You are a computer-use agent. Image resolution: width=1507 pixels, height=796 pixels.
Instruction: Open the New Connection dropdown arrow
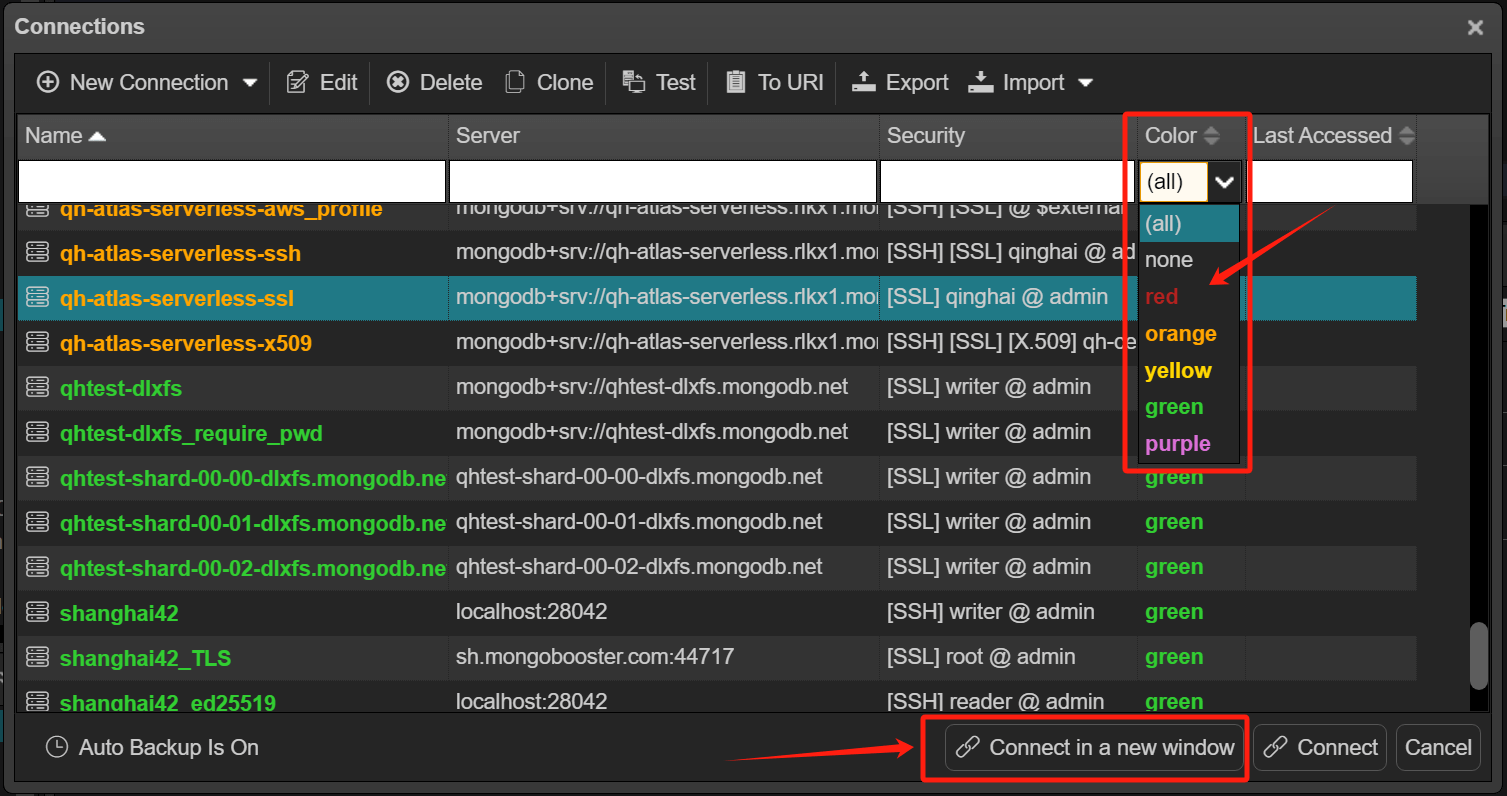click(x=250, y=83)
